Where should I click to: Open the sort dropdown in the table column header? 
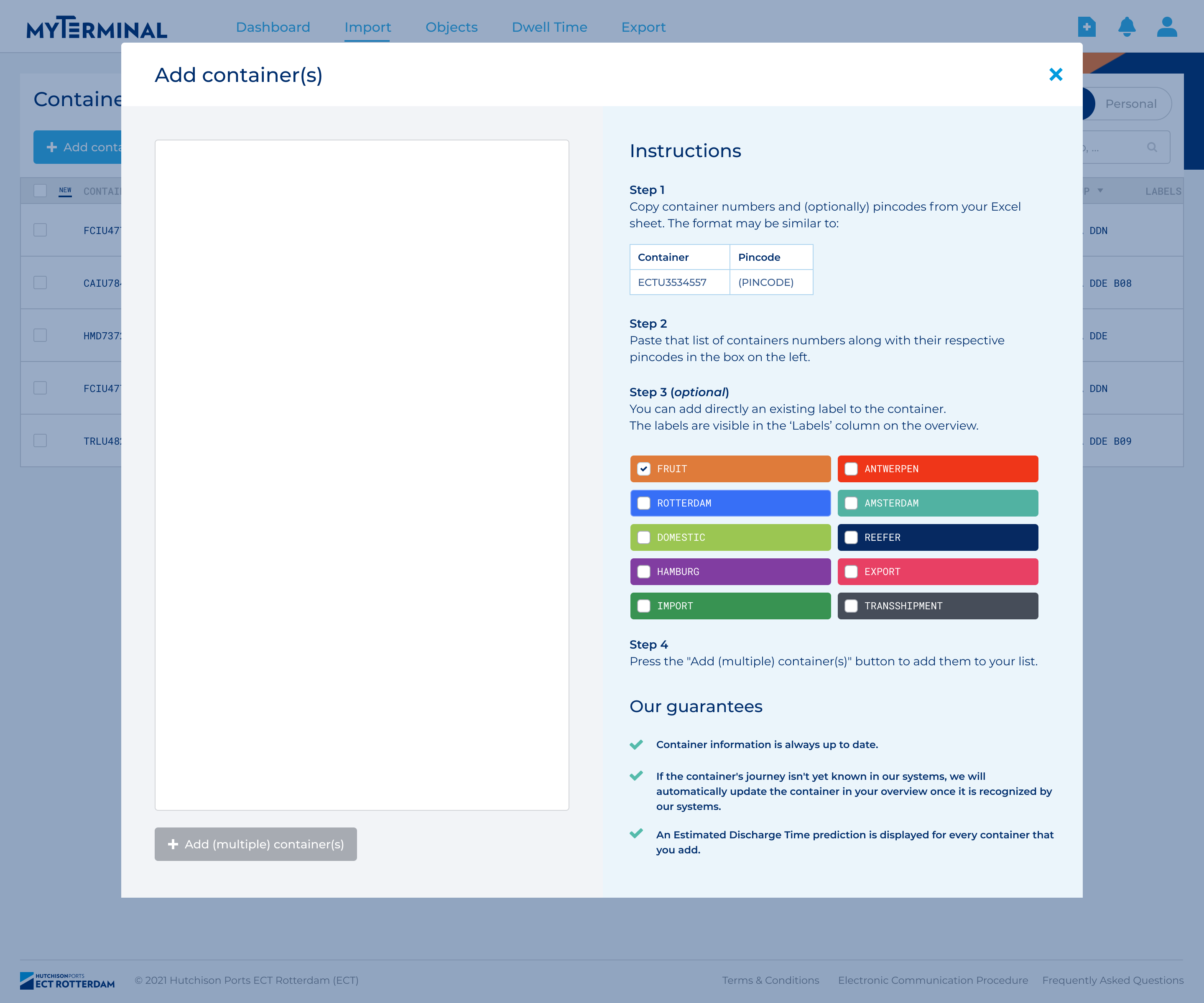pos(1100,191)
